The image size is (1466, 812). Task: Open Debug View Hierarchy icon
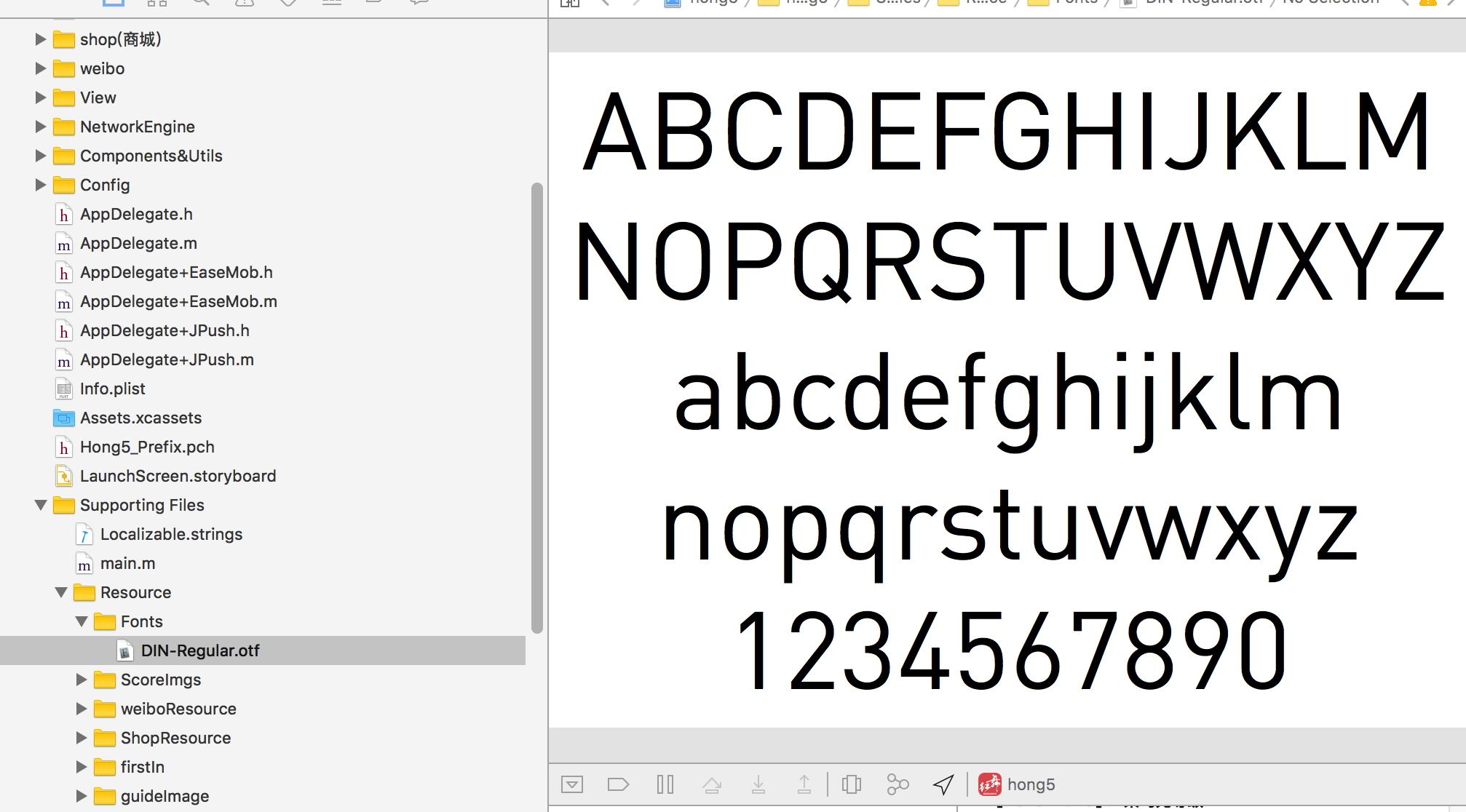(x=851, y=784)
